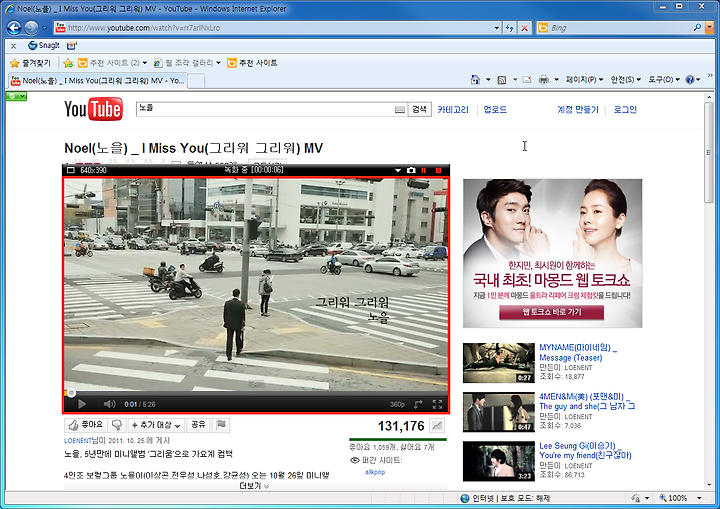Expand the address bar history dropdown

pyautogui.click(x=497, y=28)
